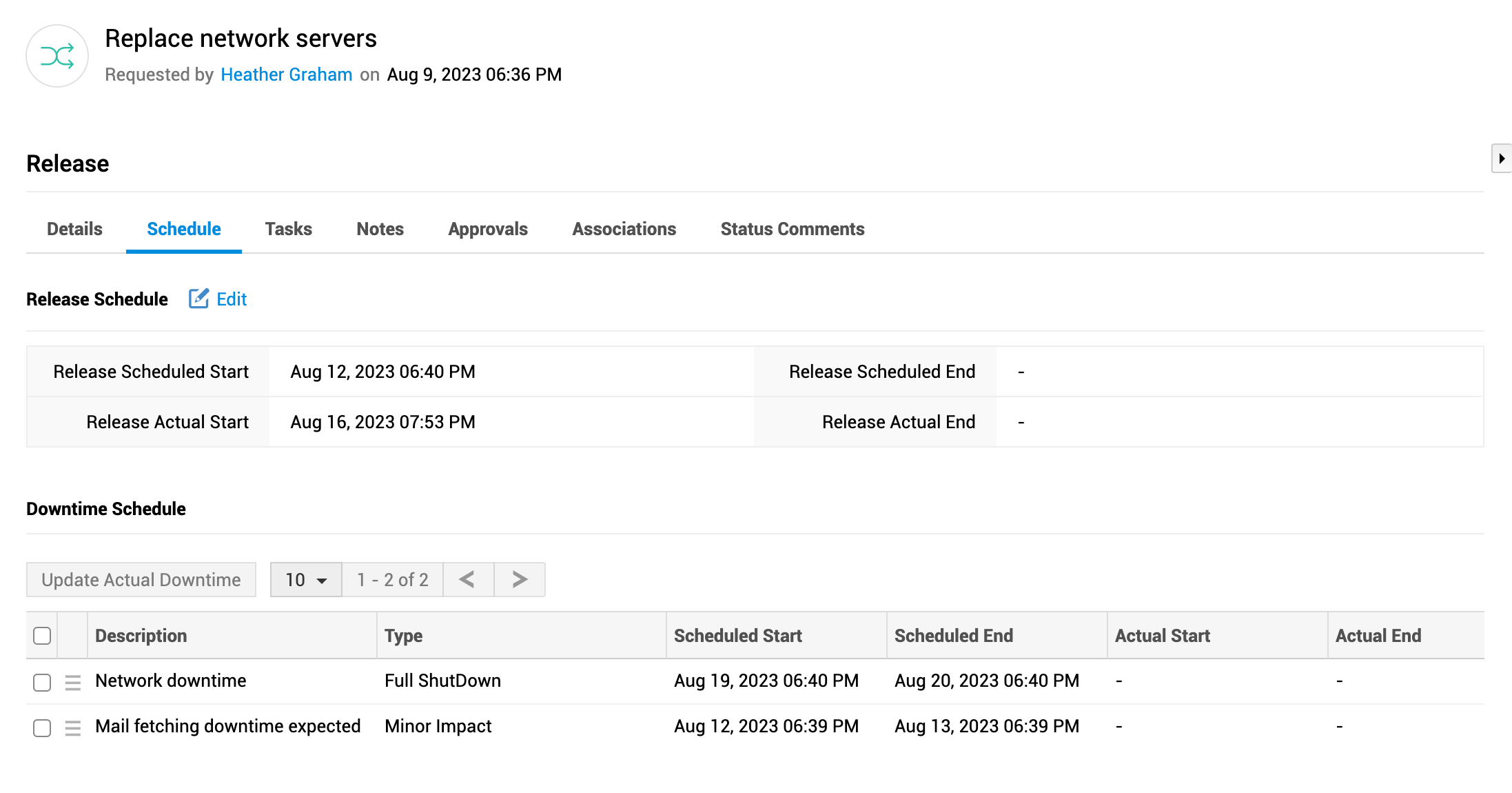This screenshot has width=1512, height=793.
Task: Expand the right side panel arrow
Action: [1502, 159]
